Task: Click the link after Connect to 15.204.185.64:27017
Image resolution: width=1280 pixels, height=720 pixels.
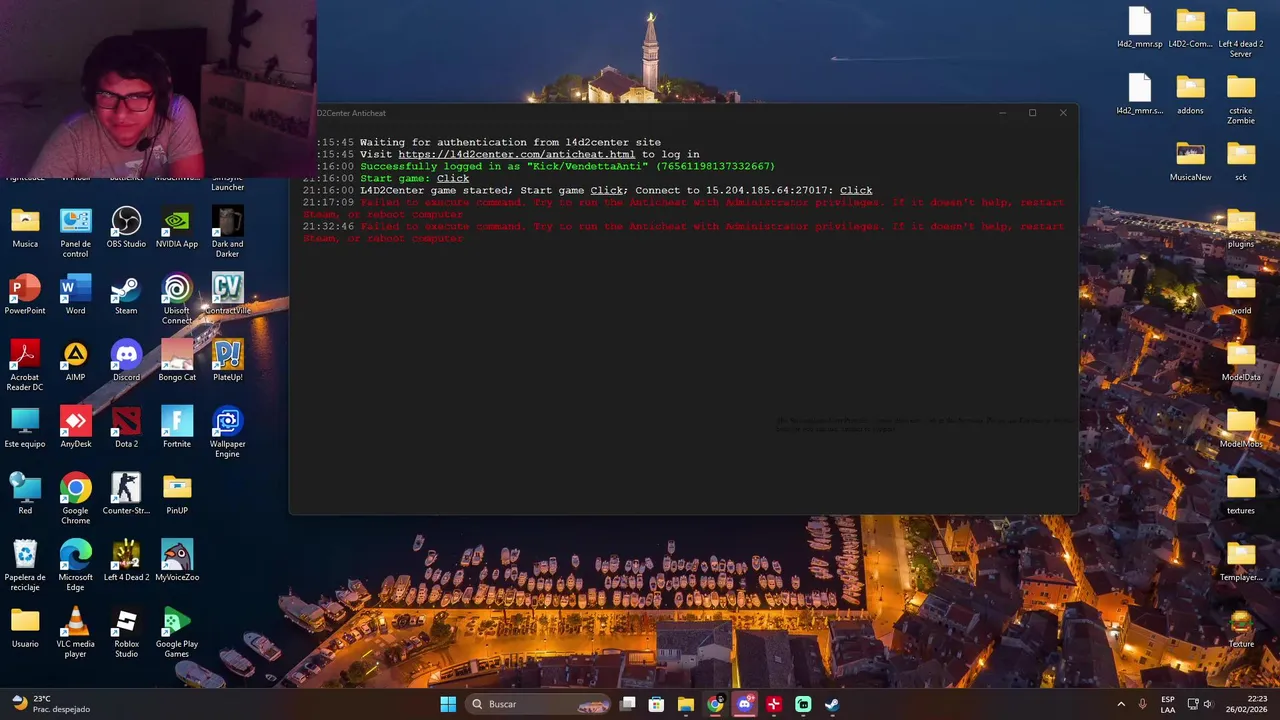Action: [856, 190]
